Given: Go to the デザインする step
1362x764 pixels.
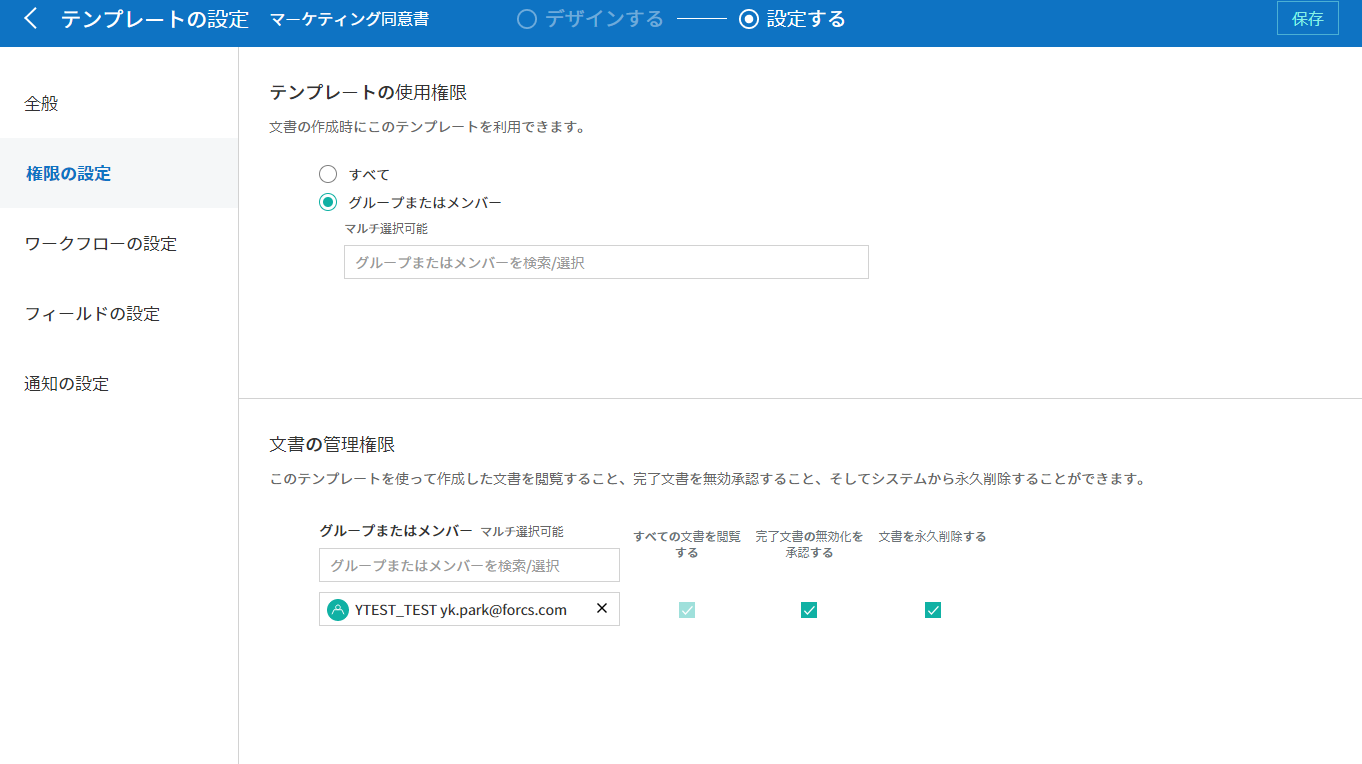Looking at the screenshot, I should click(x=590, y=19).
